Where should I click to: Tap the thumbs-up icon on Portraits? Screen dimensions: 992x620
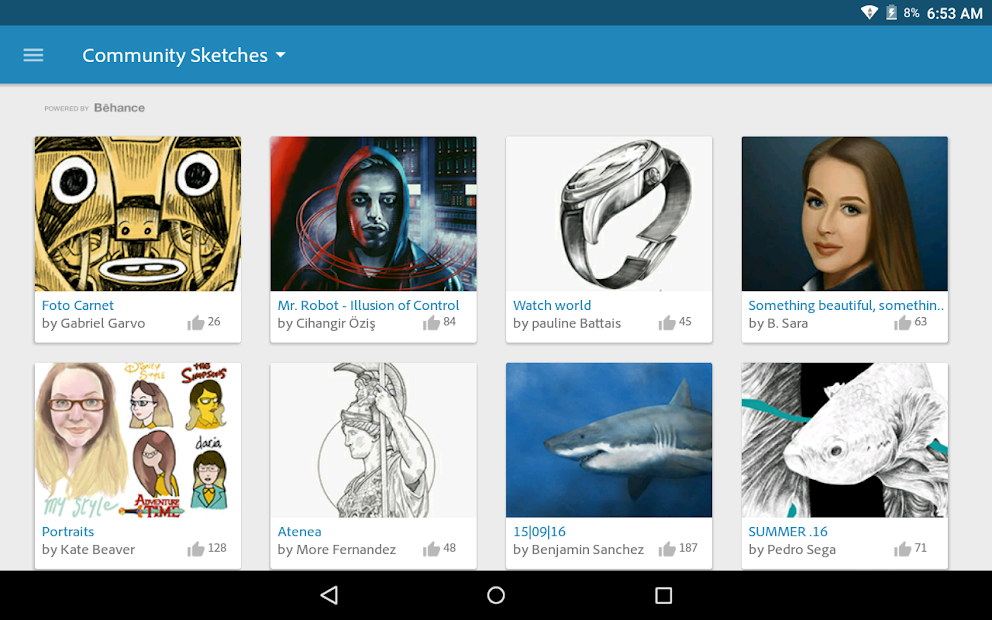point(196,548)
